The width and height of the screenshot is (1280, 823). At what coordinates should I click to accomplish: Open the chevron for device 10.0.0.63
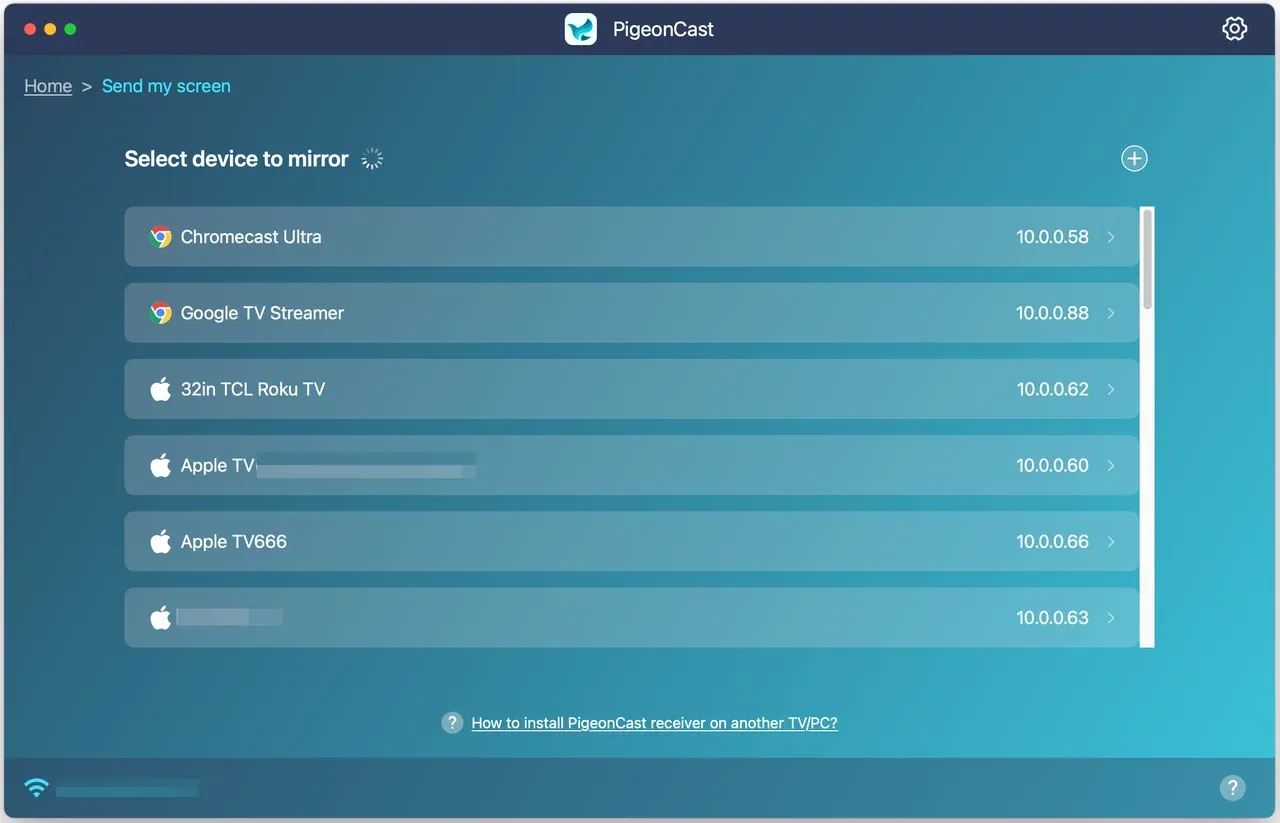coord(1111,617)
